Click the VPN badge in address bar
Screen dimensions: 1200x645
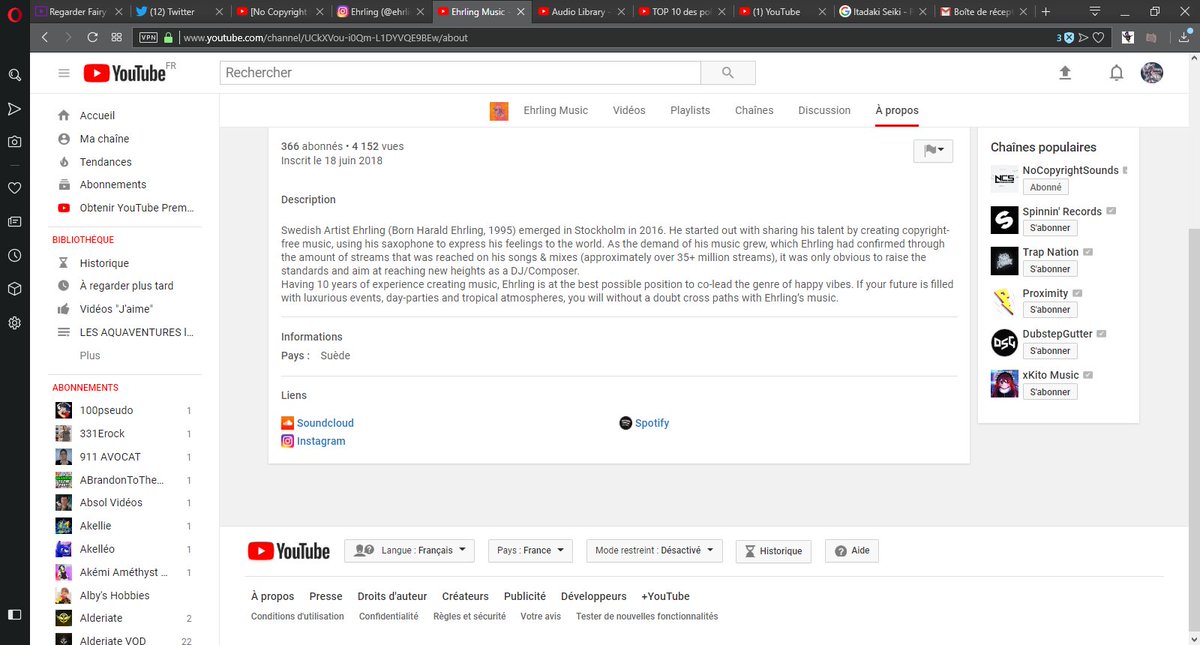coord(149,37)
